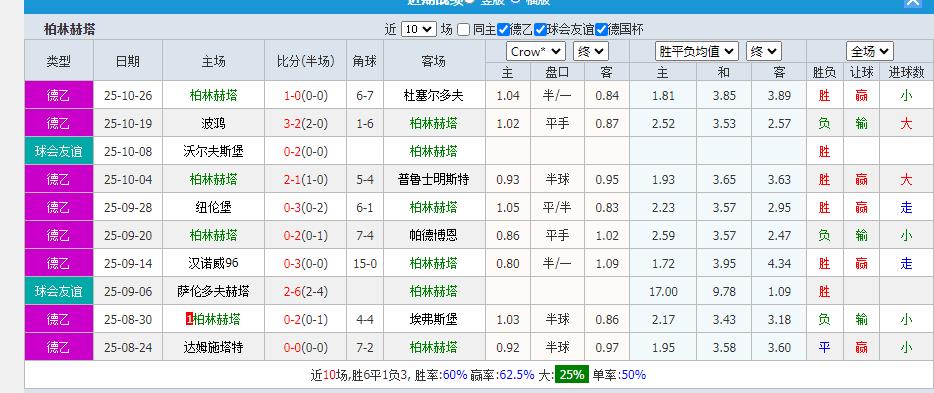Click the odds value 17.00
Viewport: 934px width, 393px height.
coord(663,291)
